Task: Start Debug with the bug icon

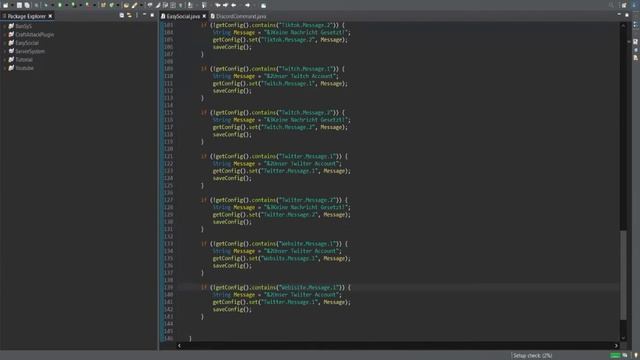Action: [46, 5]
